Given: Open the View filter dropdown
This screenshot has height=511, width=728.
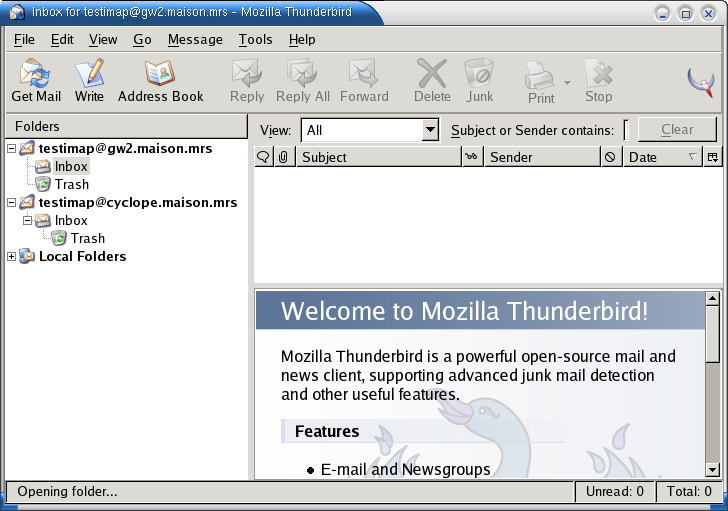Looking at the screenshot, I should point(430,130).
